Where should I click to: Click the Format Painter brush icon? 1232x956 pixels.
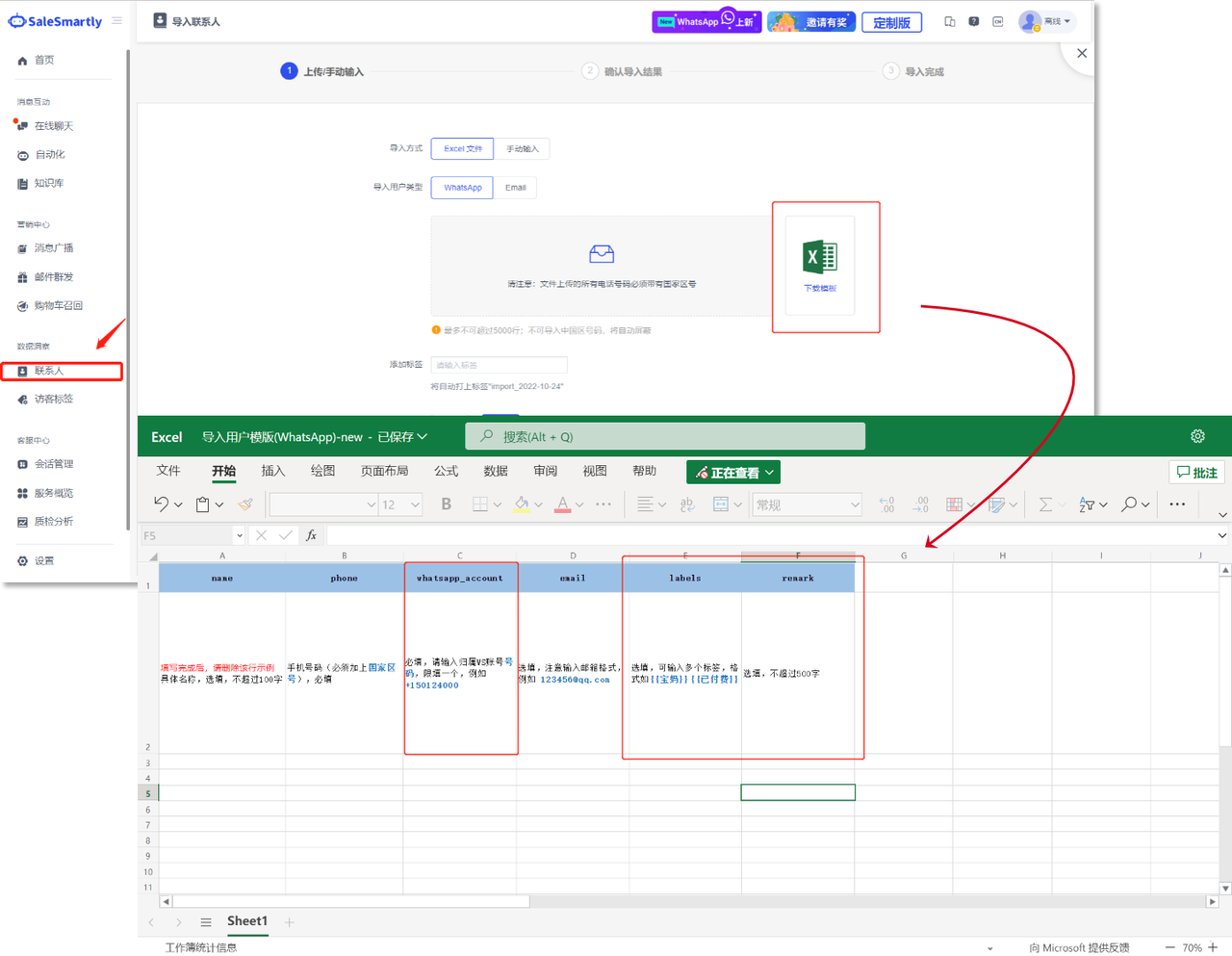245,504
